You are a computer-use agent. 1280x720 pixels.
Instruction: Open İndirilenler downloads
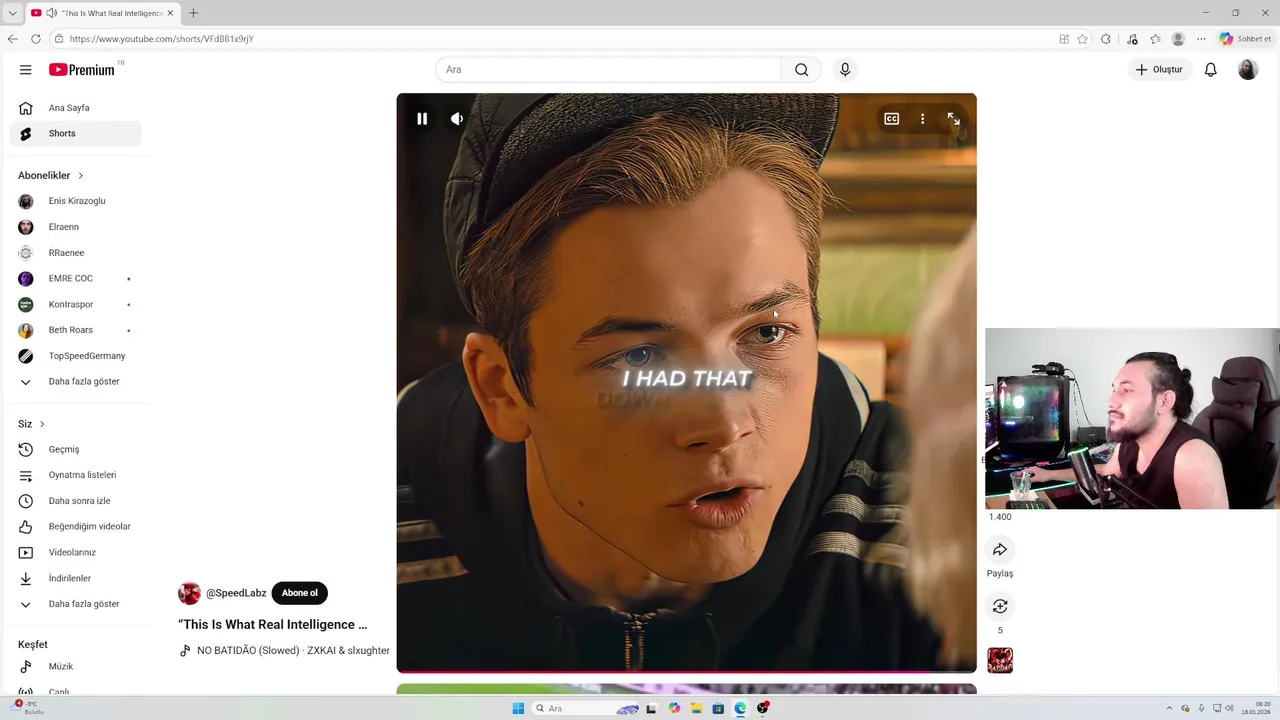[76, 578]
